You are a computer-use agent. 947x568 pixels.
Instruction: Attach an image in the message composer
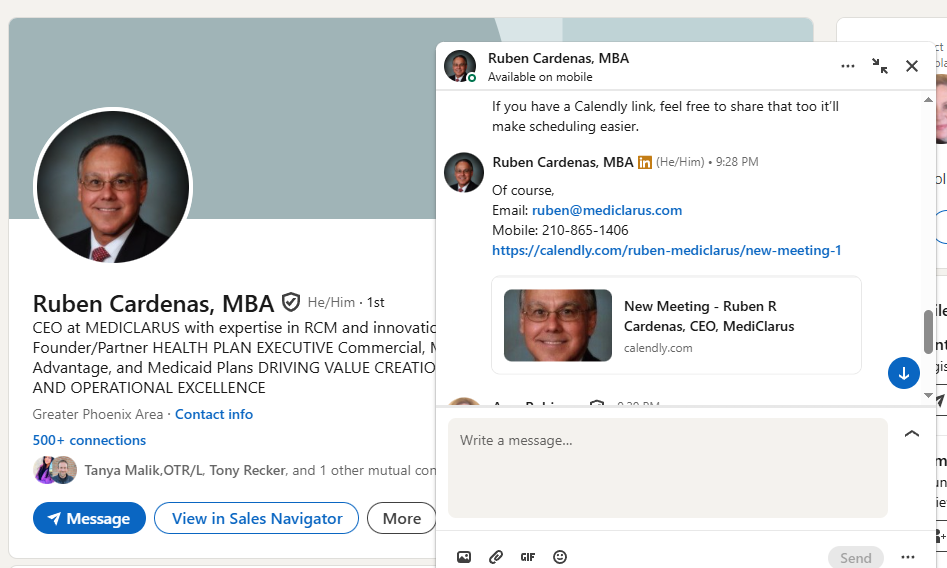pyautogui.click(x=464, y=557)
